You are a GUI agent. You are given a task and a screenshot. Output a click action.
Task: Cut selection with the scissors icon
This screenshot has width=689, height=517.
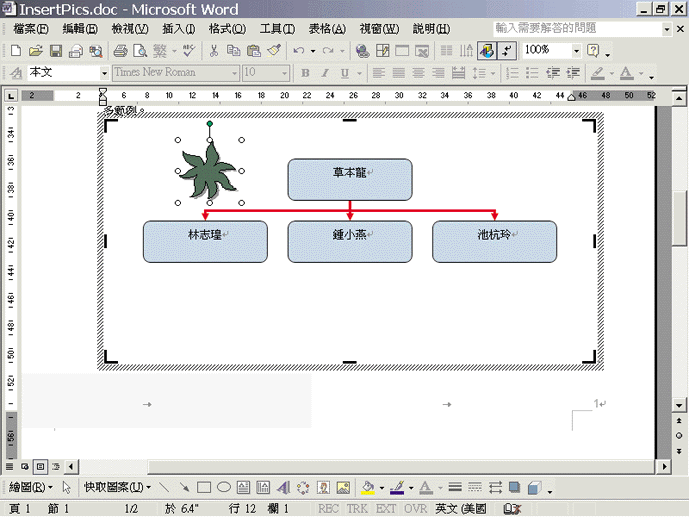click(214, 51)
